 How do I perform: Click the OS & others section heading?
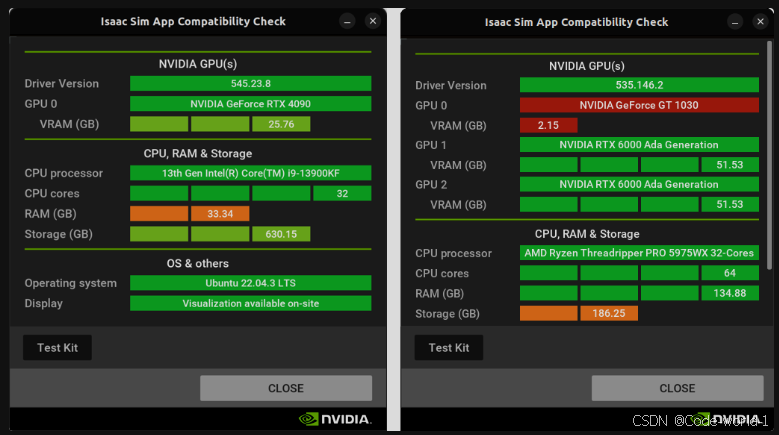click(x=198, y=263)
